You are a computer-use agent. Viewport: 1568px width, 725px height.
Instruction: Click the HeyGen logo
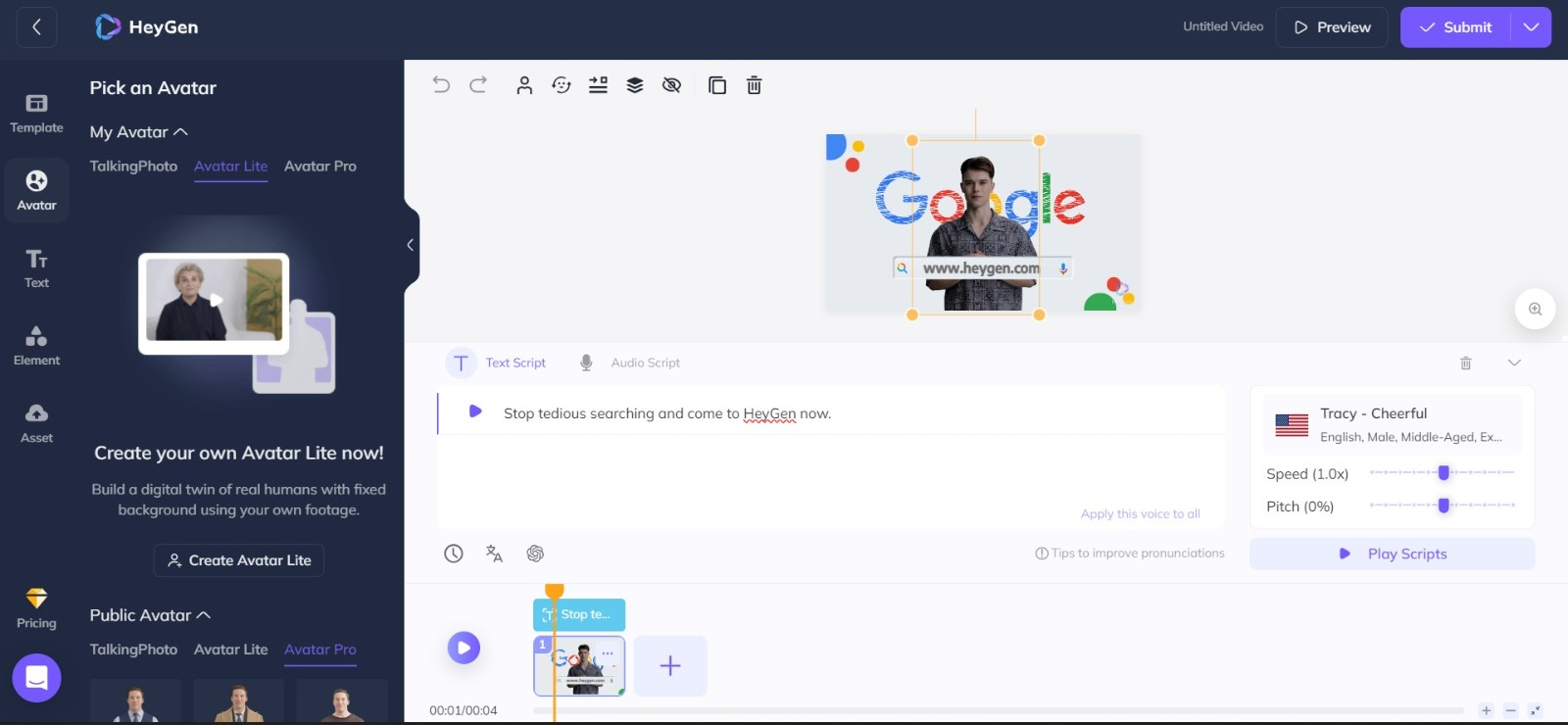[147, 27]
